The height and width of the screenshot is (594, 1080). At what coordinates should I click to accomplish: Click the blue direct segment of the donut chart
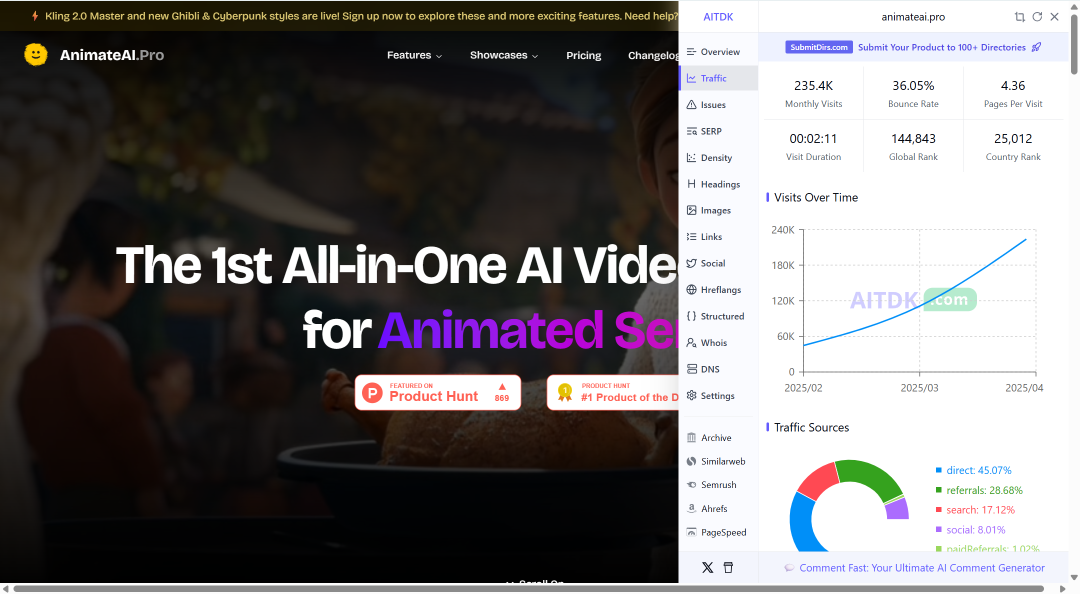coord(801,524)
